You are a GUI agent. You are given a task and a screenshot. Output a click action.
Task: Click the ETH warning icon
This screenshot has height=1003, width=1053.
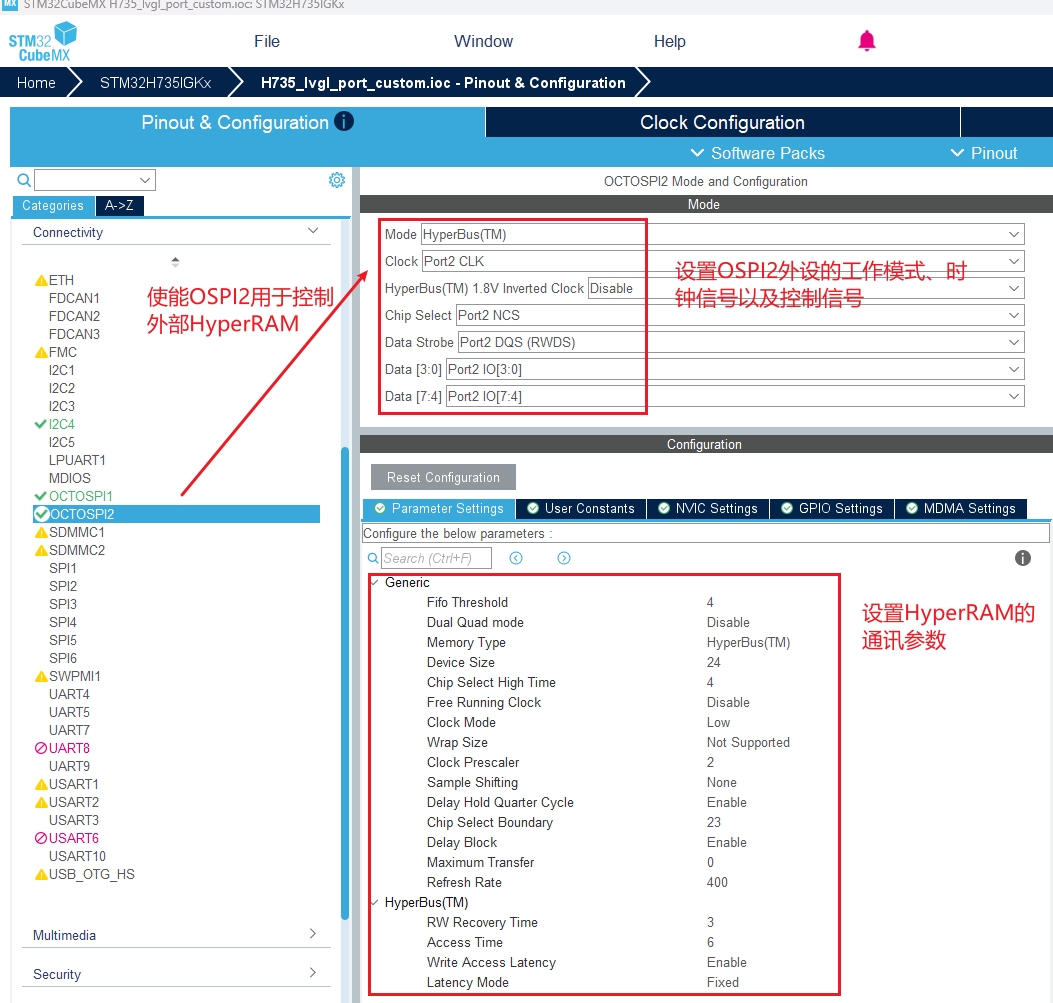tap(41, 281)
